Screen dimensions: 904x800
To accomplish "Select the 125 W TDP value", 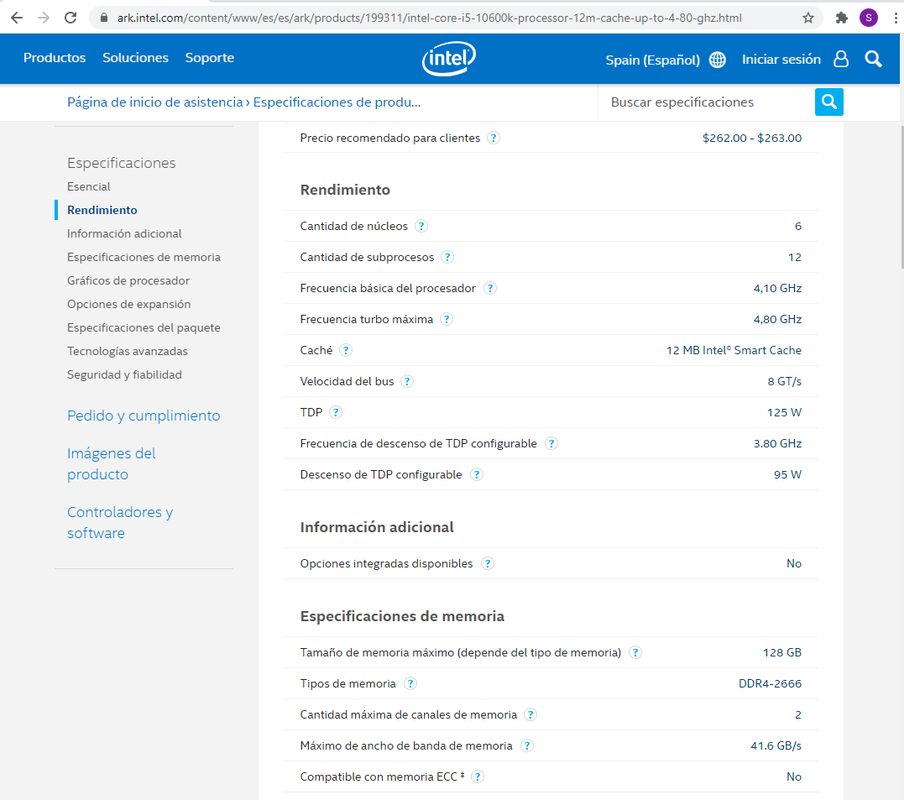I will [784, 413].
